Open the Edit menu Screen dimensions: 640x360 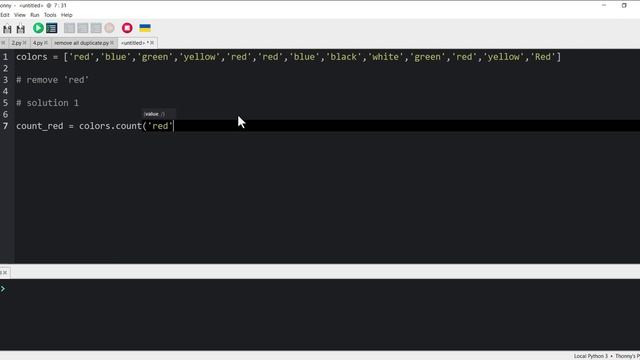coord(4,15)
